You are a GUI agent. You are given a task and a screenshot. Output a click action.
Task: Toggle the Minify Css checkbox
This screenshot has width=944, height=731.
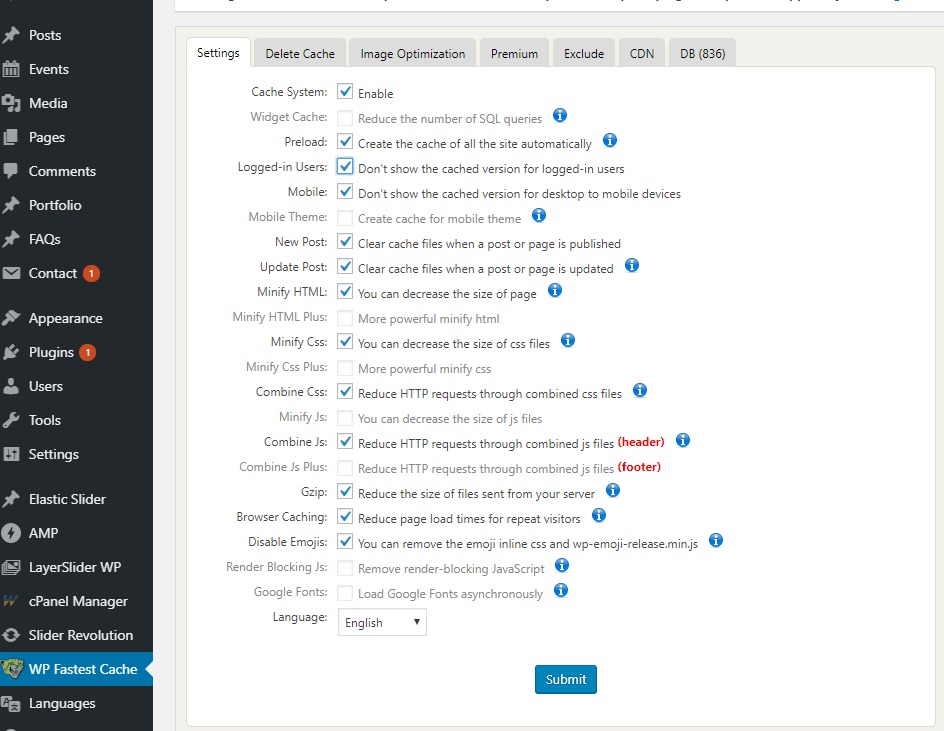(x=345, y=341)
